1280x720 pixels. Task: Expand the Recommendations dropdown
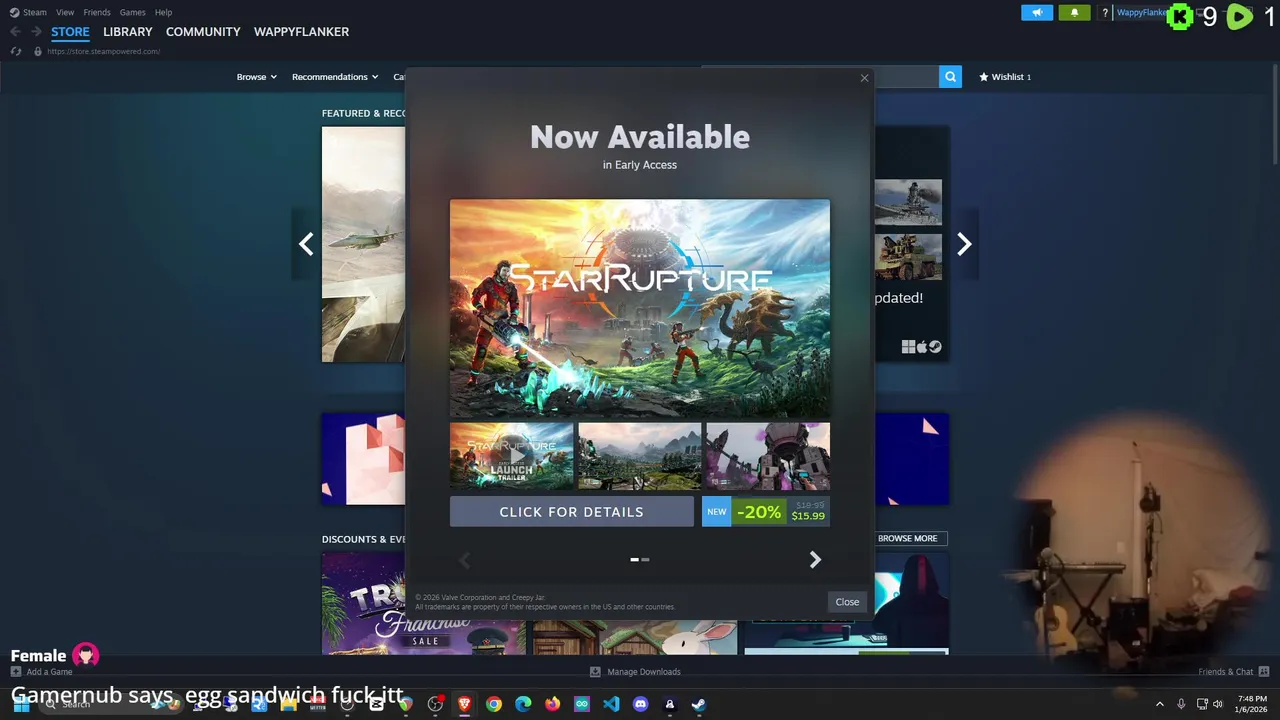[335, 77]
